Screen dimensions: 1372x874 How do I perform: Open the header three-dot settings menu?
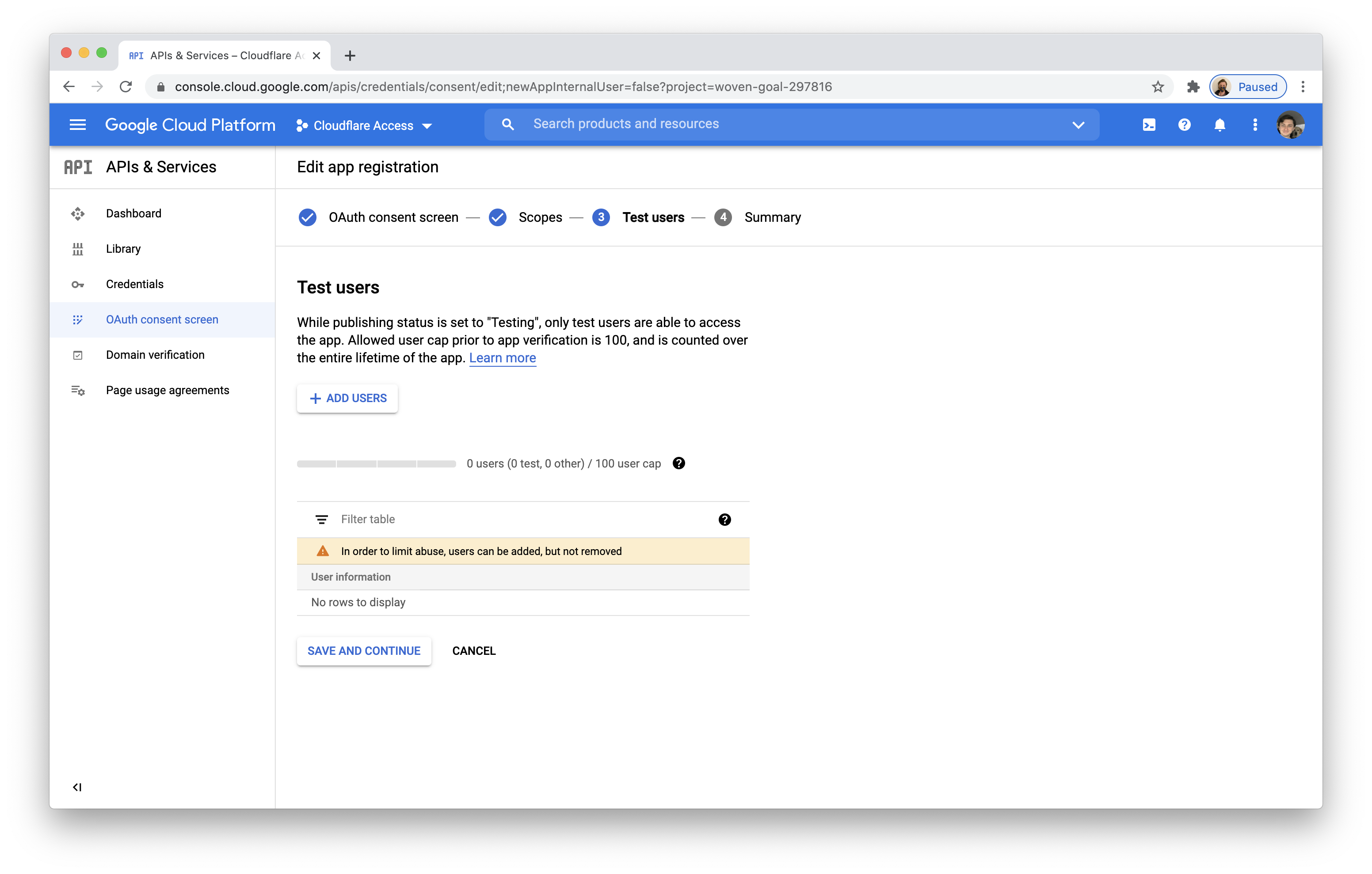point(1254,125)
